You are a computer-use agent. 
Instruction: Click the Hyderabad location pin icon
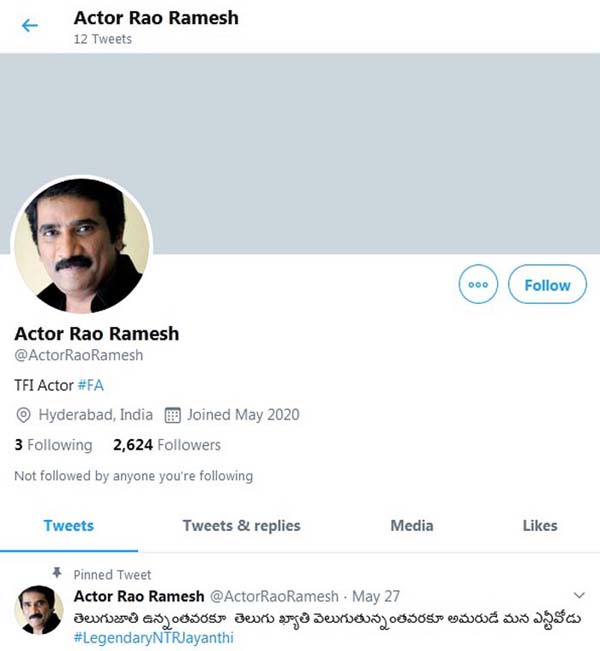23,415
